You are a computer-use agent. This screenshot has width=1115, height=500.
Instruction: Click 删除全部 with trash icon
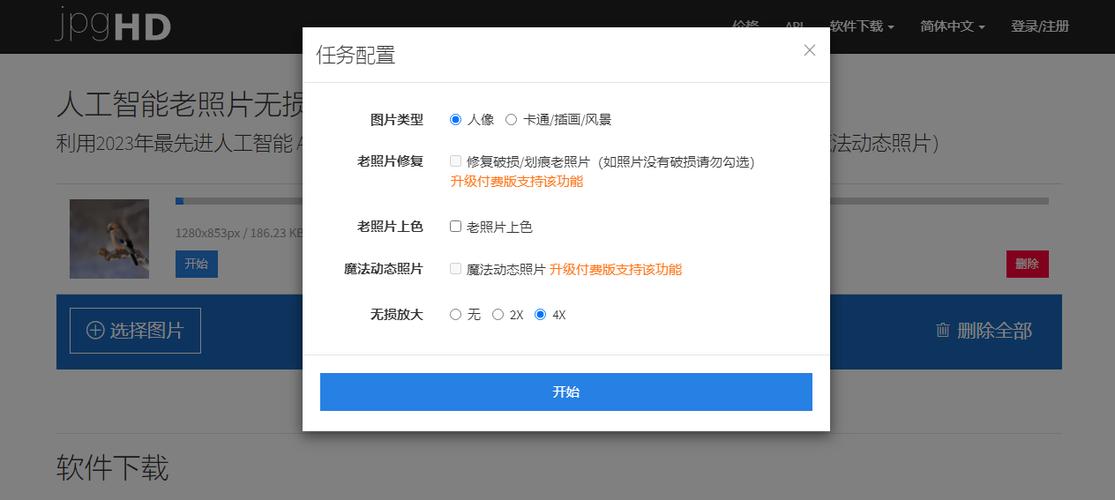pos(984,331)
